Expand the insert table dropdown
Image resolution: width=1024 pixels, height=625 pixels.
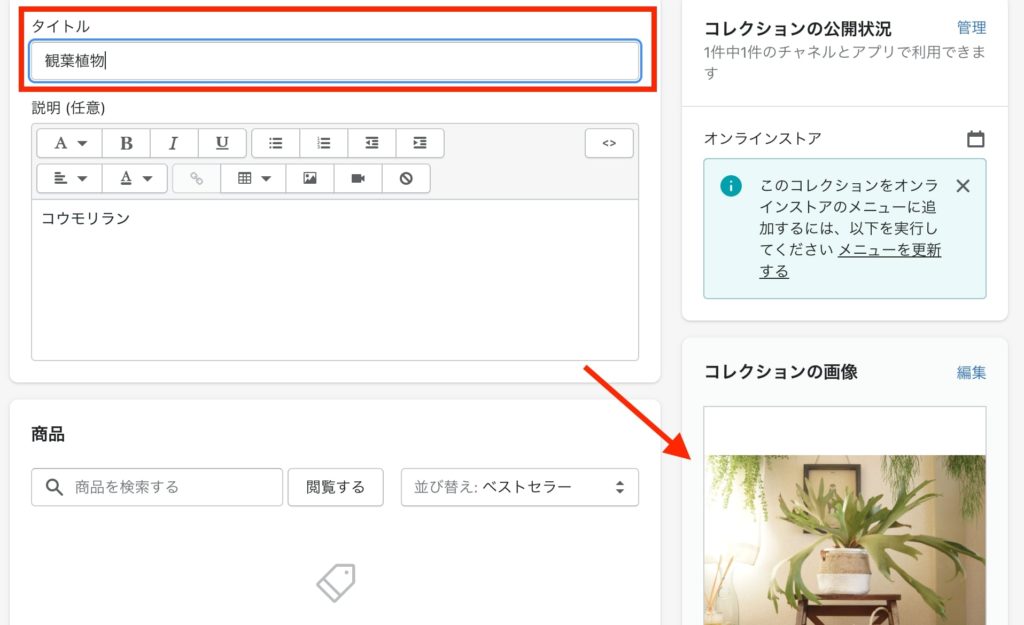click(x=253, y=178)
